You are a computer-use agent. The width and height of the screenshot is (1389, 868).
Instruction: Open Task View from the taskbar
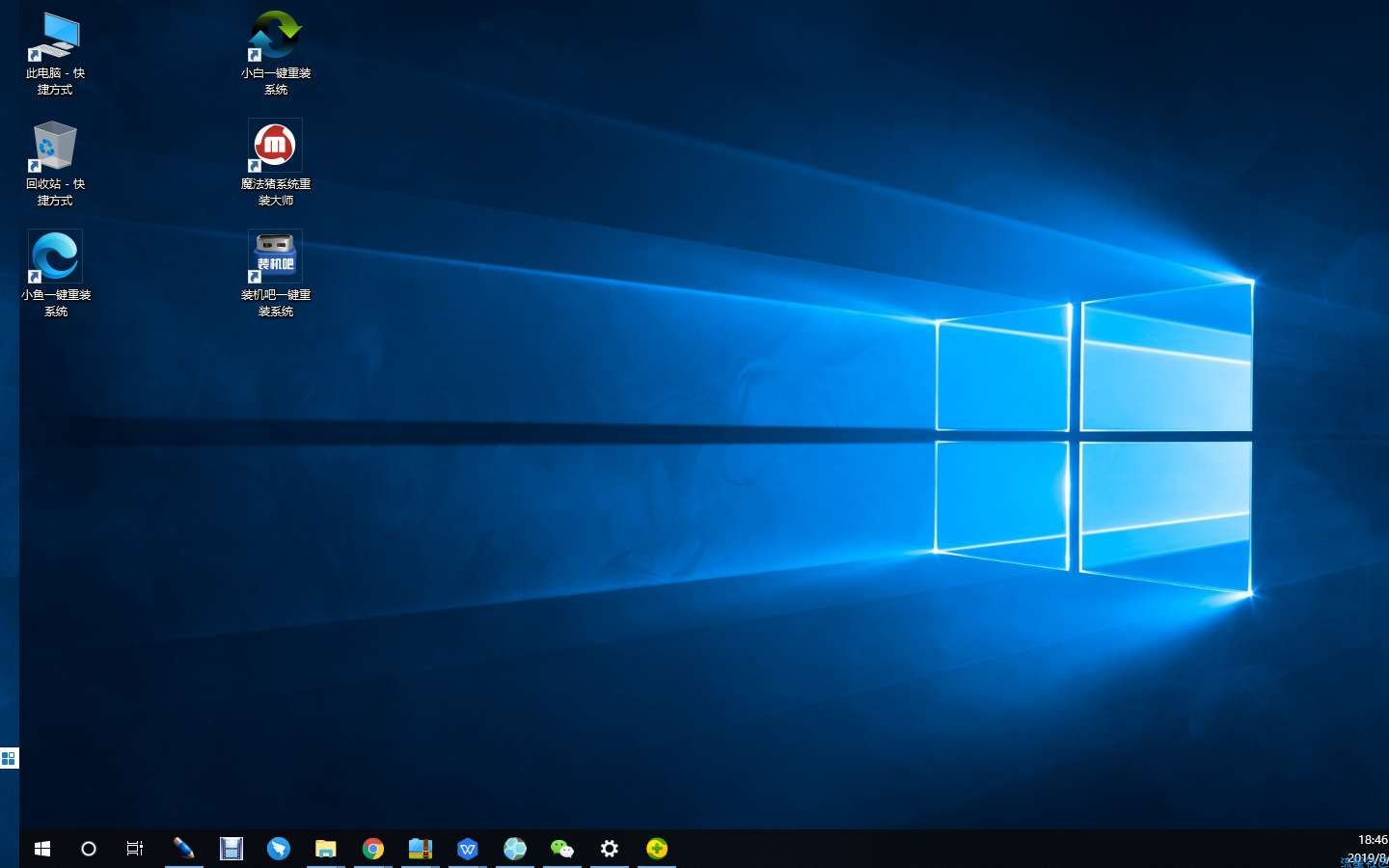click(135, 849)
